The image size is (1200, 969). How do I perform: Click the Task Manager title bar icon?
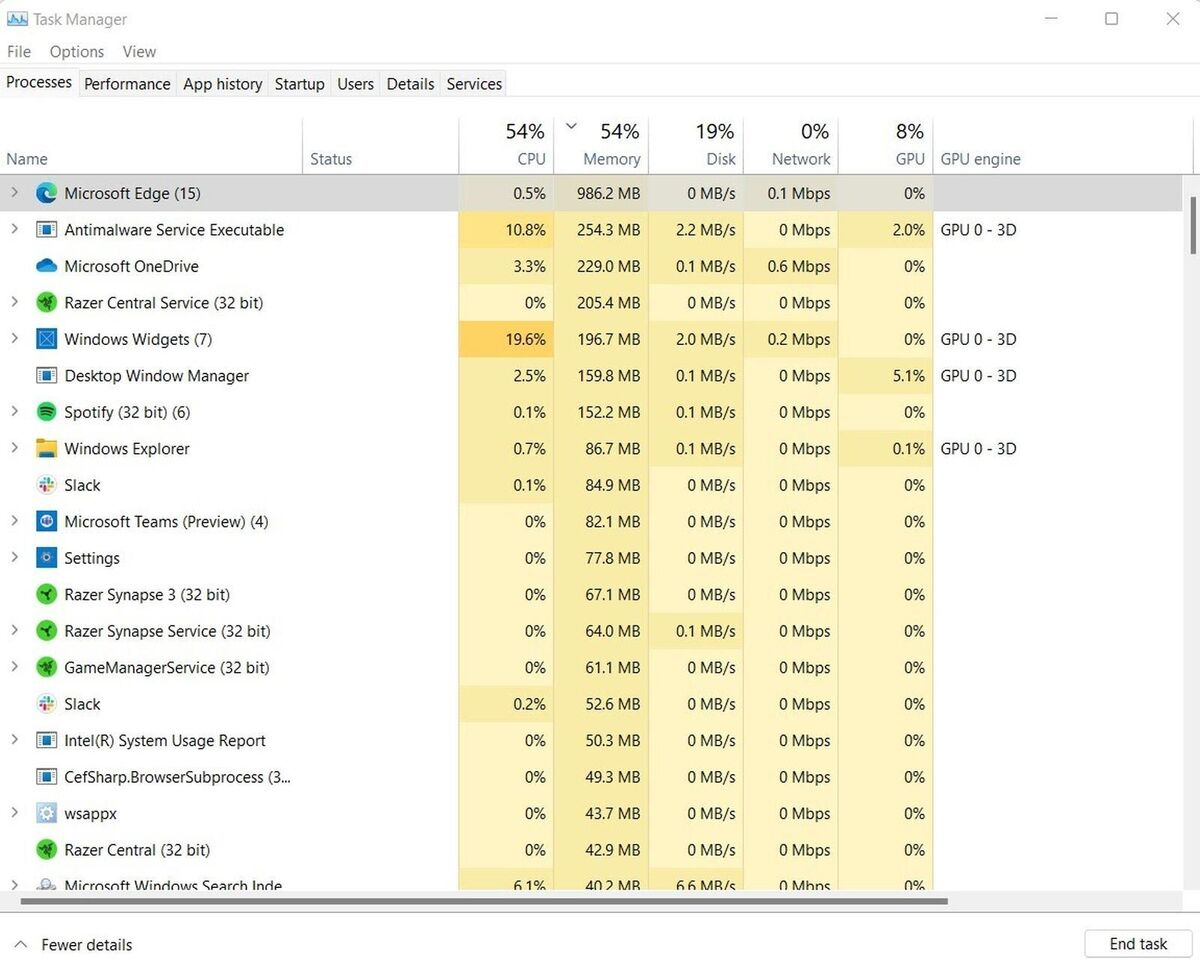pos(17,19)
